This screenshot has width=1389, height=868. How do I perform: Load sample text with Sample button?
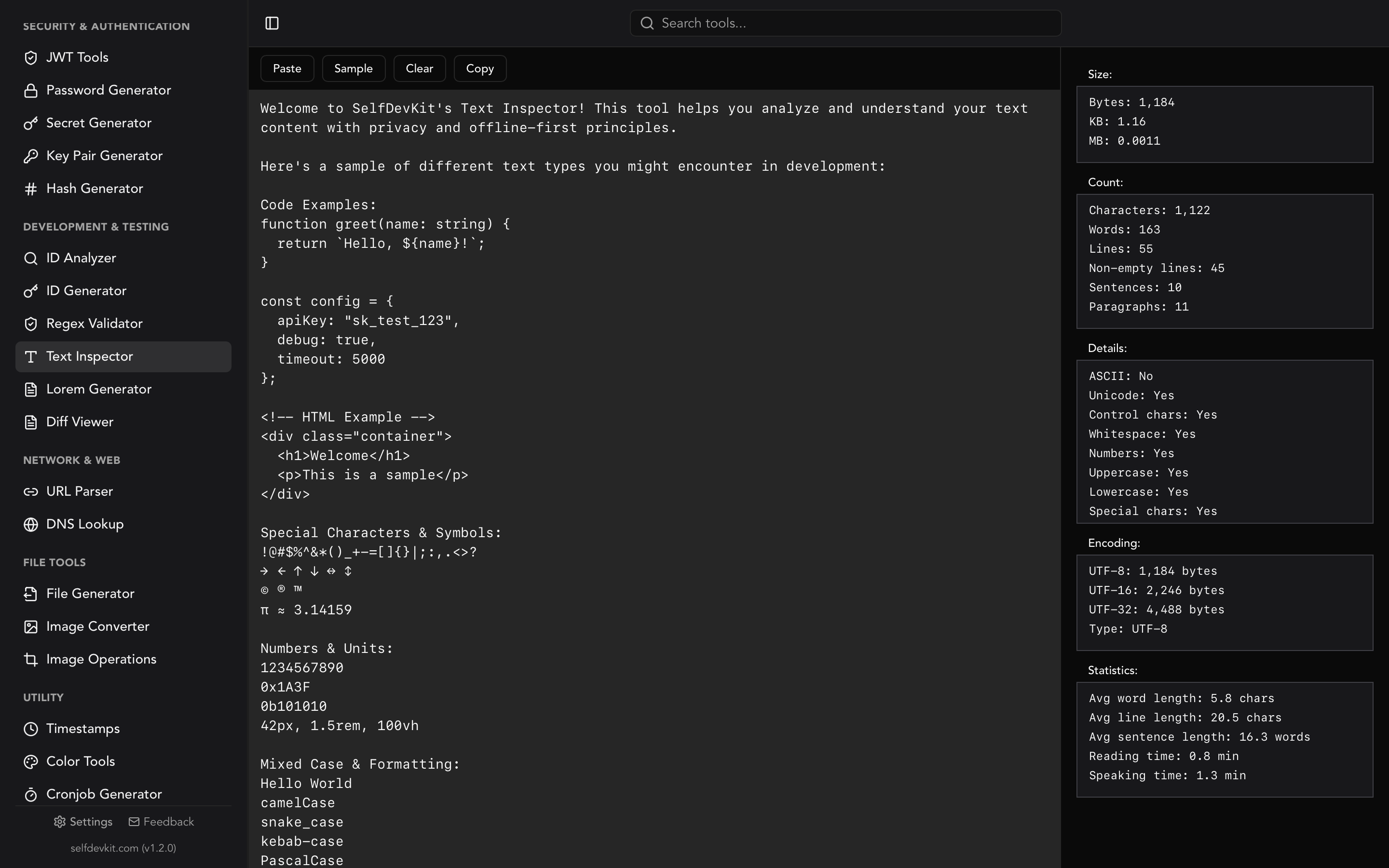[x=354, y=68]
